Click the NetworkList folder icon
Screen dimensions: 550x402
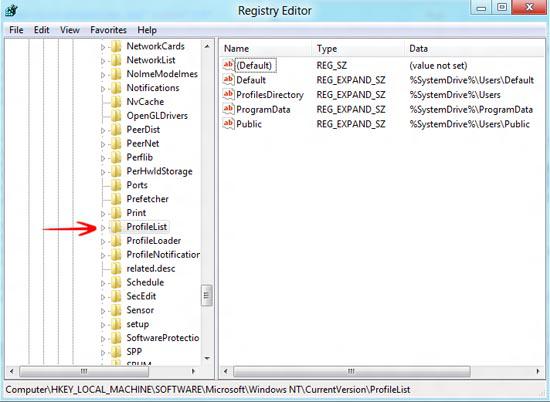(116, 60)
